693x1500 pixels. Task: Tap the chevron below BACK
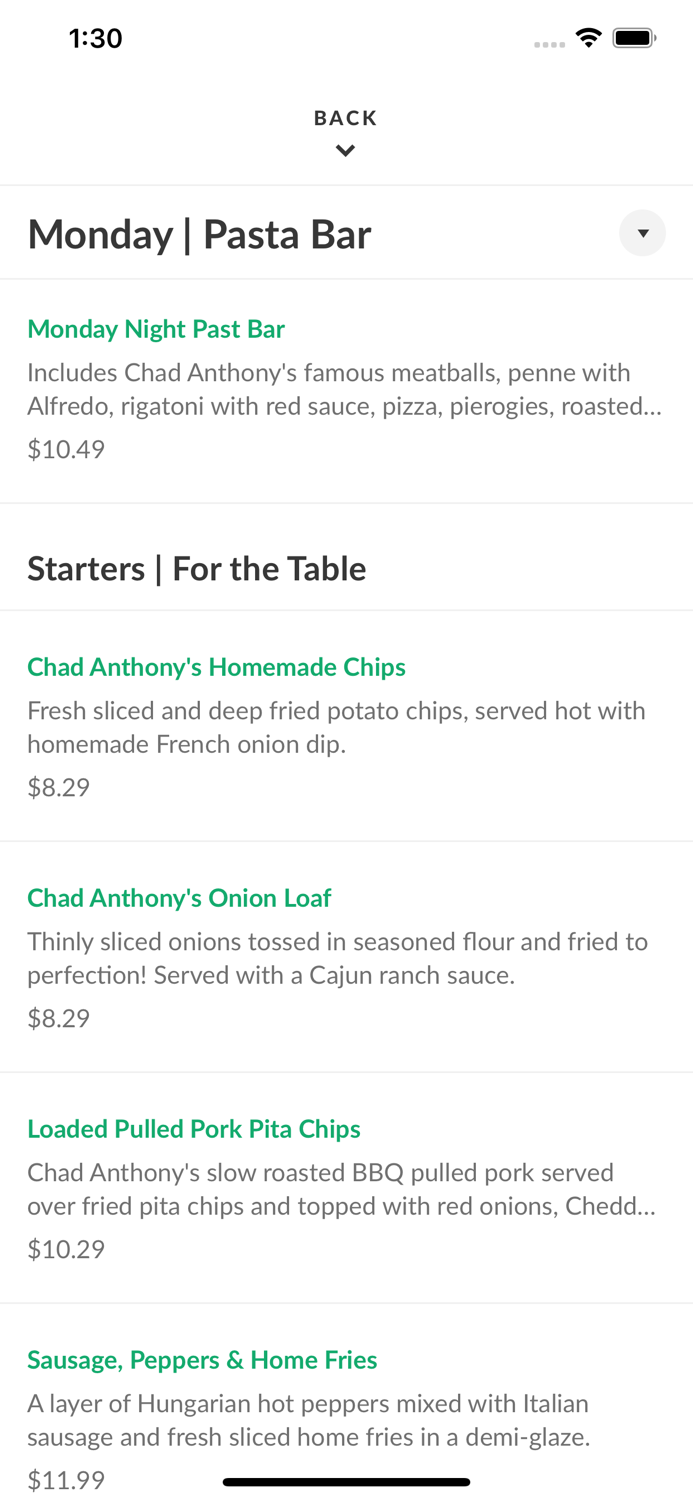point(346,150)
